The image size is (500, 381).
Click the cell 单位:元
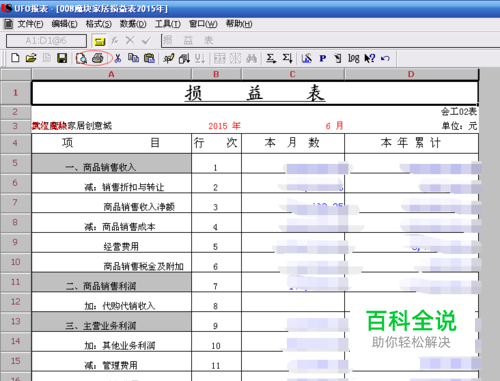tap(459, 126)
